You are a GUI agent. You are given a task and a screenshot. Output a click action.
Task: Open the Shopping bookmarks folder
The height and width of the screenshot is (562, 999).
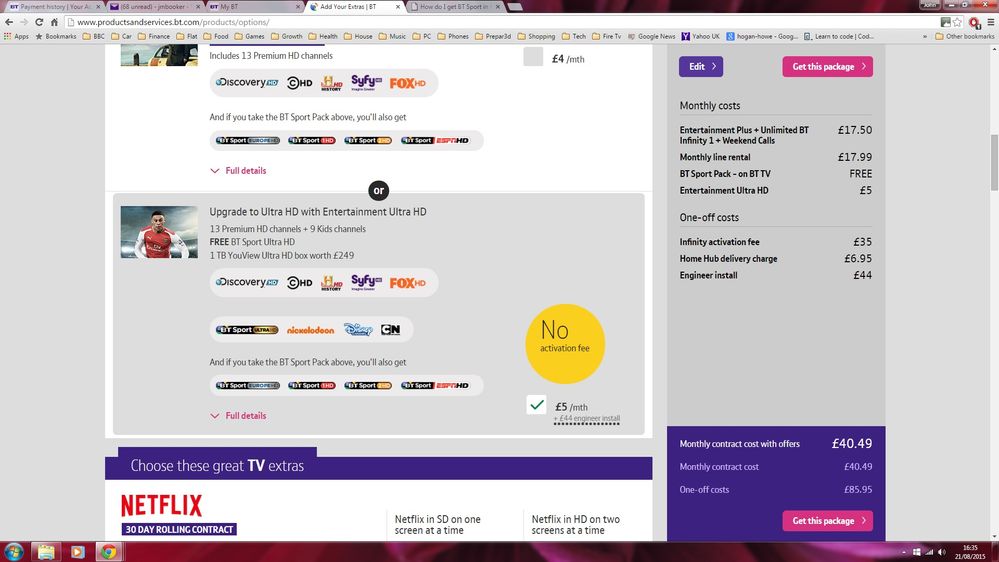tap(536, 36)
